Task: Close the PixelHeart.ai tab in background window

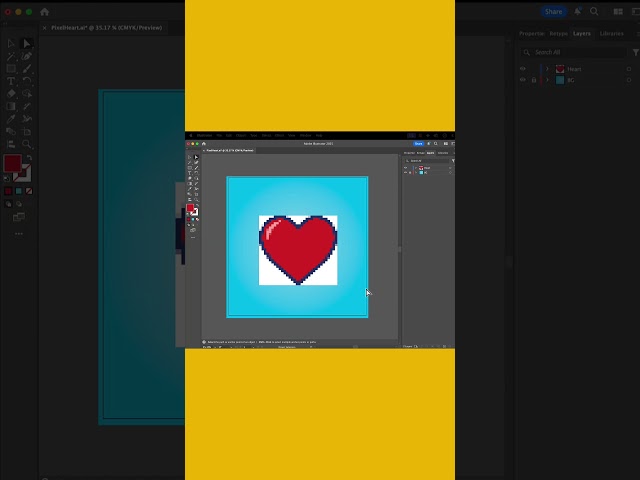Action: [x=44, y=28]
